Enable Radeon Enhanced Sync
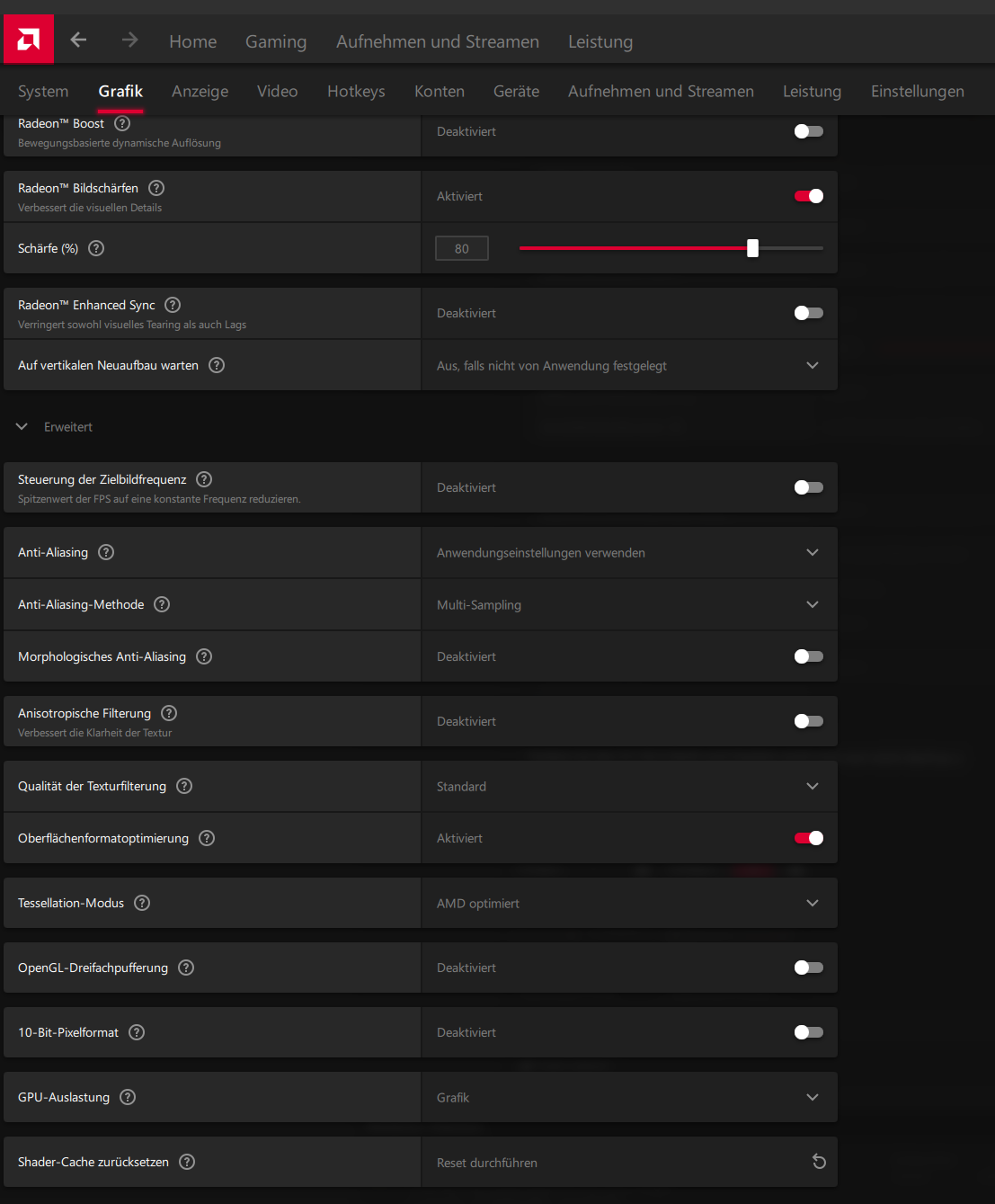995x1204 pixels. pos(808,313)
